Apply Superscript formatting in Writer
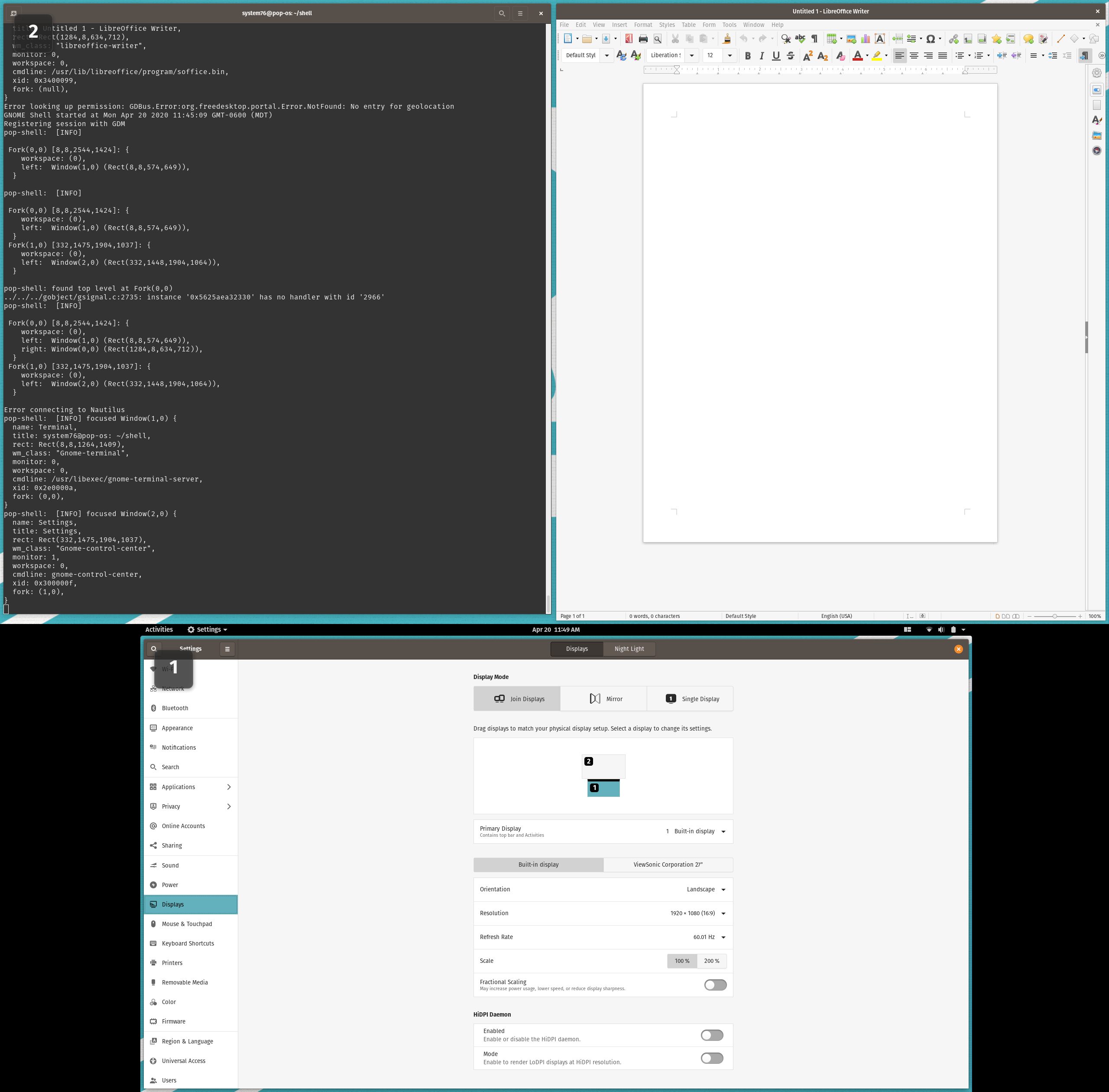Viewport: 1109px width, 1092px height. click(808, 55)
